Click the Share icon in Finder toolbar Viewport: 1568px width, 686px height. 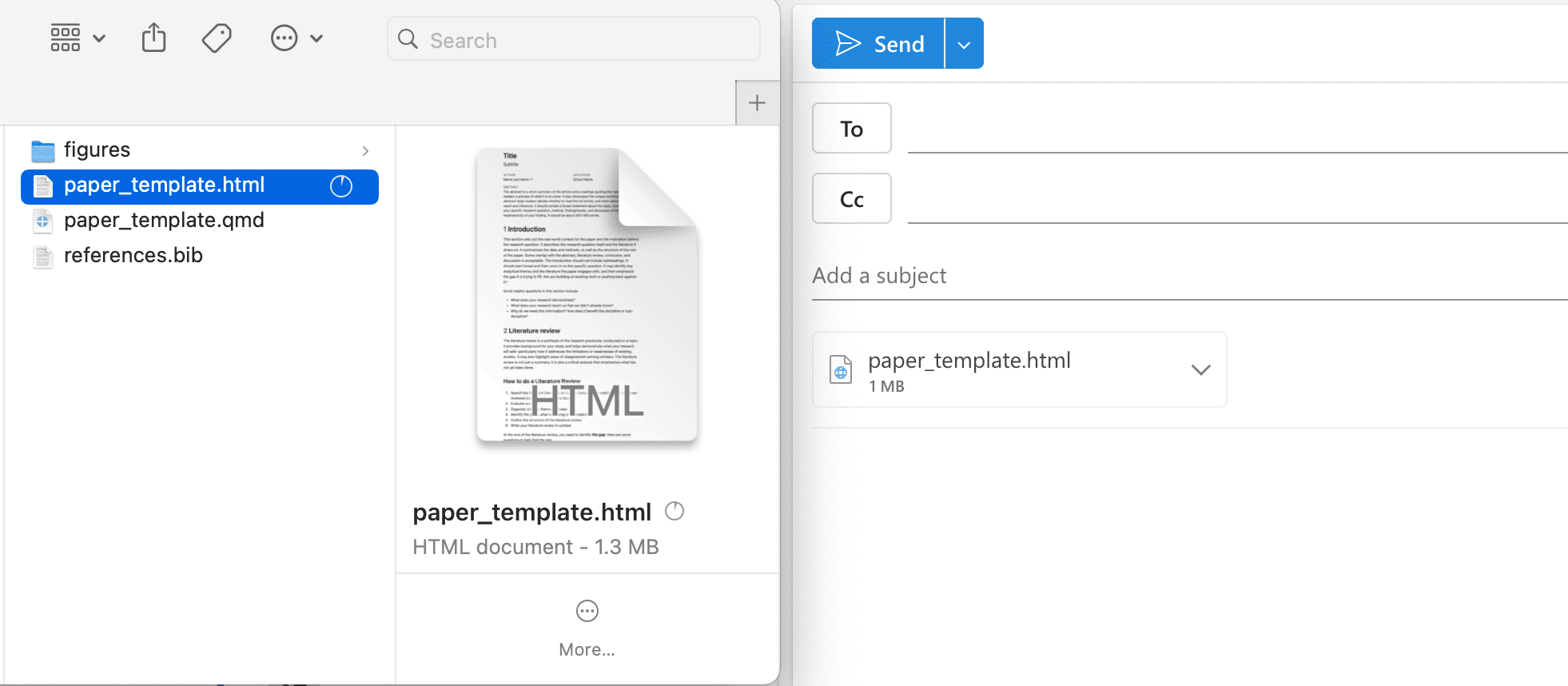153,38
